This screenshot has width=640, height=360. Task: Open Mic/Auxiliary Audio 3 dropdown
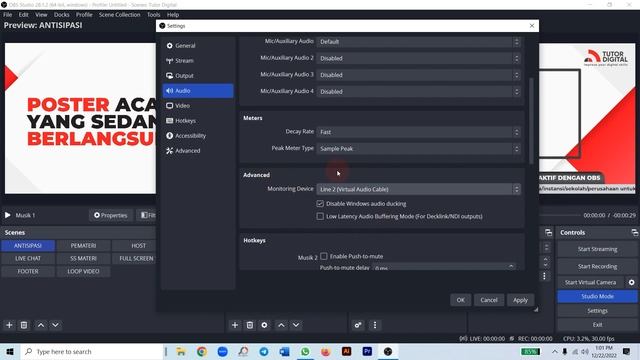[418, 75]
